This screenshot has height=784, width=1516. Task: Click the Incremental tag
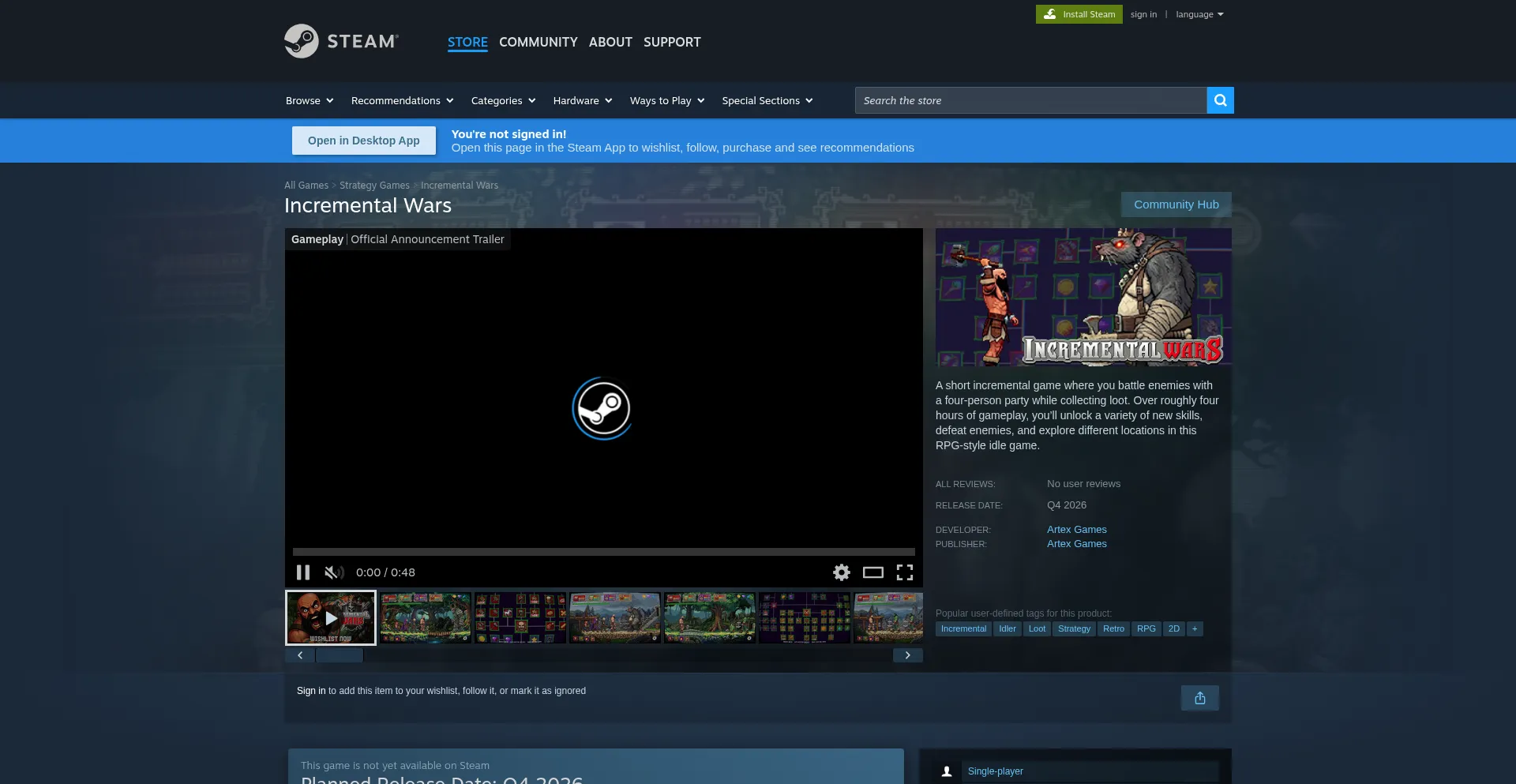tap(963, 629)
